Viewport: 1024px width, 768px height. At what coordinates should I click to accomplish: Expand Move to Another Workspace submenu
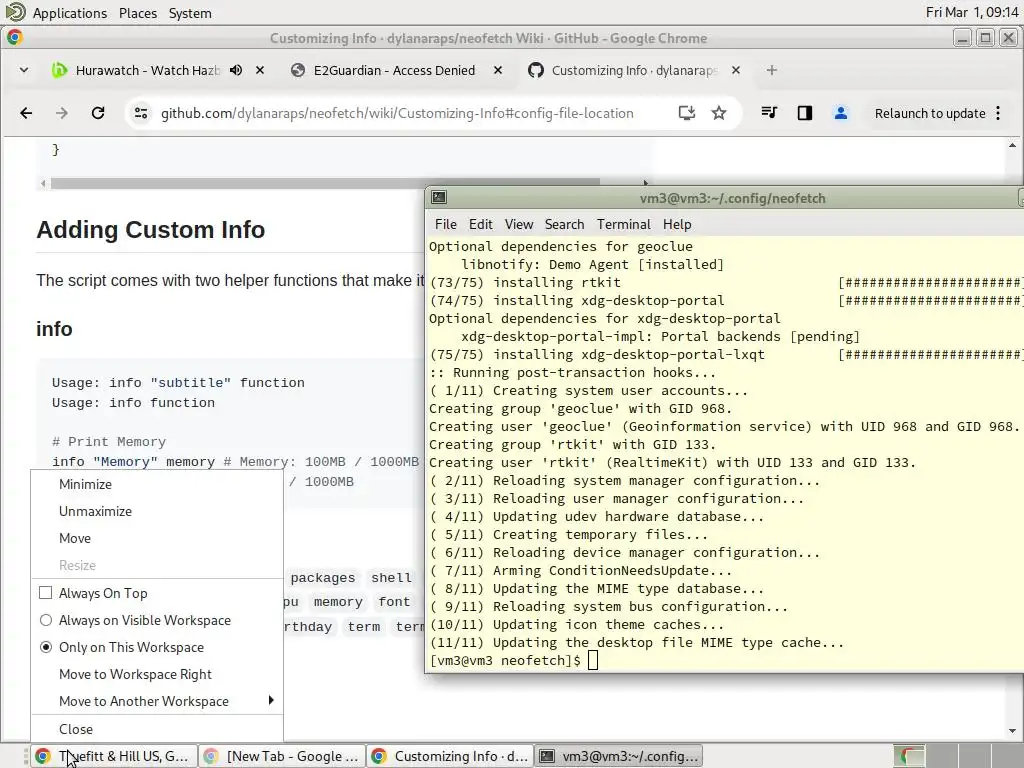157,701
